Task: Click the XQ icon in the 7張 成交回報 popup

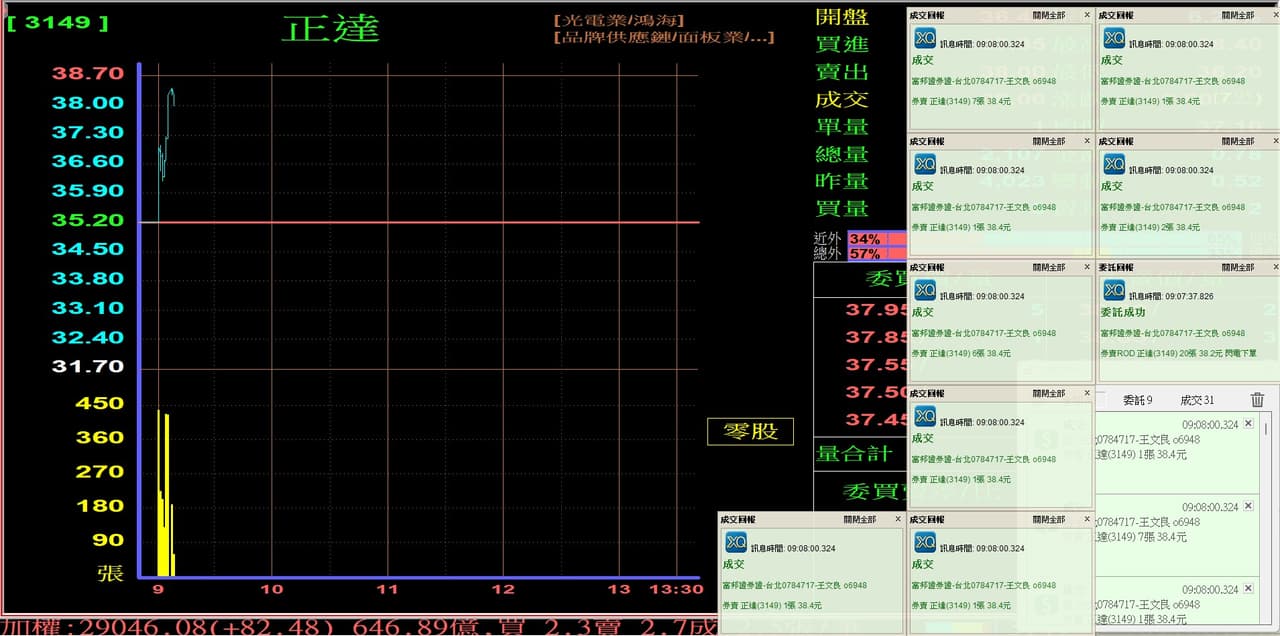Action: [x=925, y=38]
